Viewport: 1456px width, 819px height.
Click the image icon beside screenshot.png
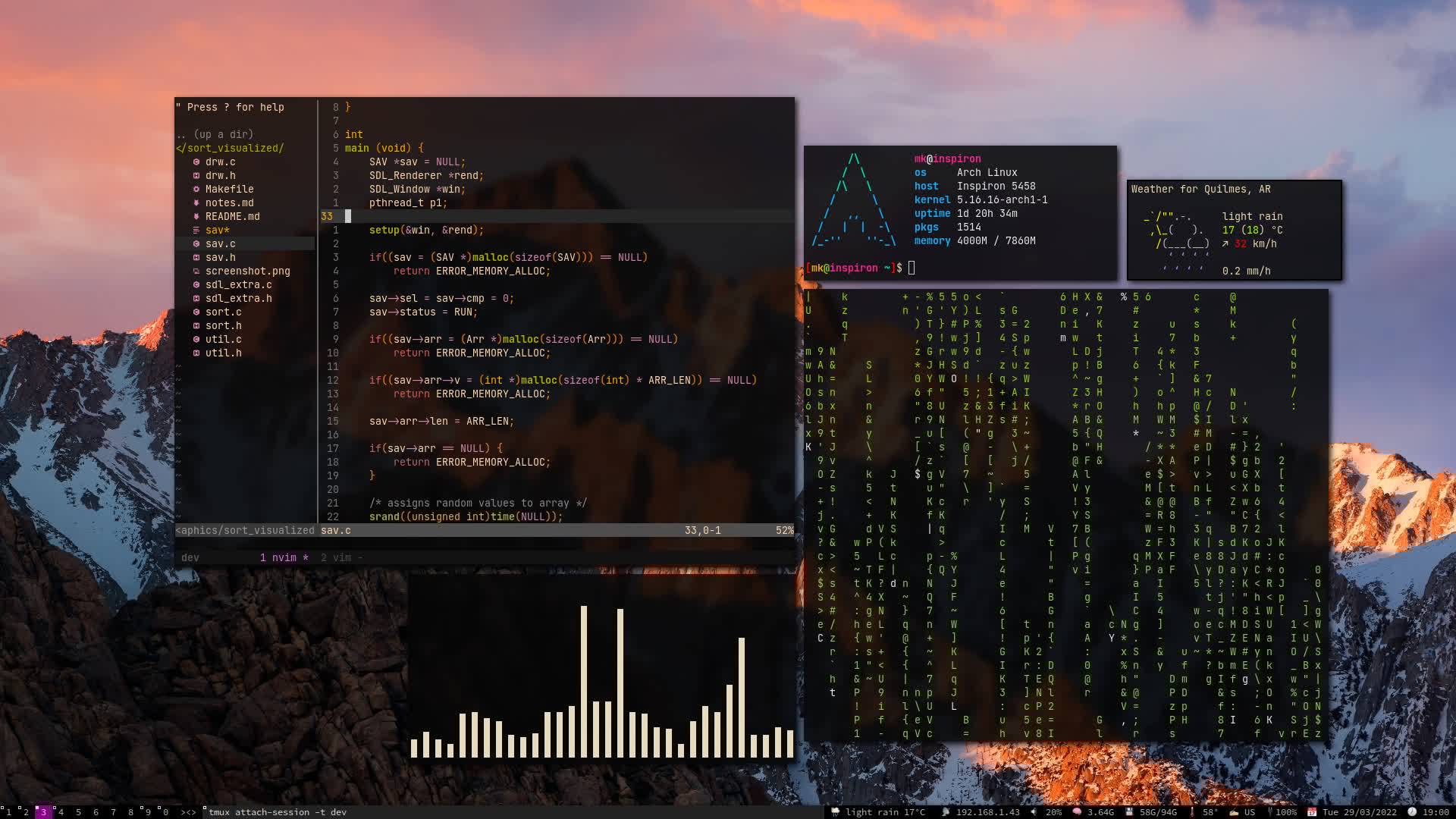196,271
